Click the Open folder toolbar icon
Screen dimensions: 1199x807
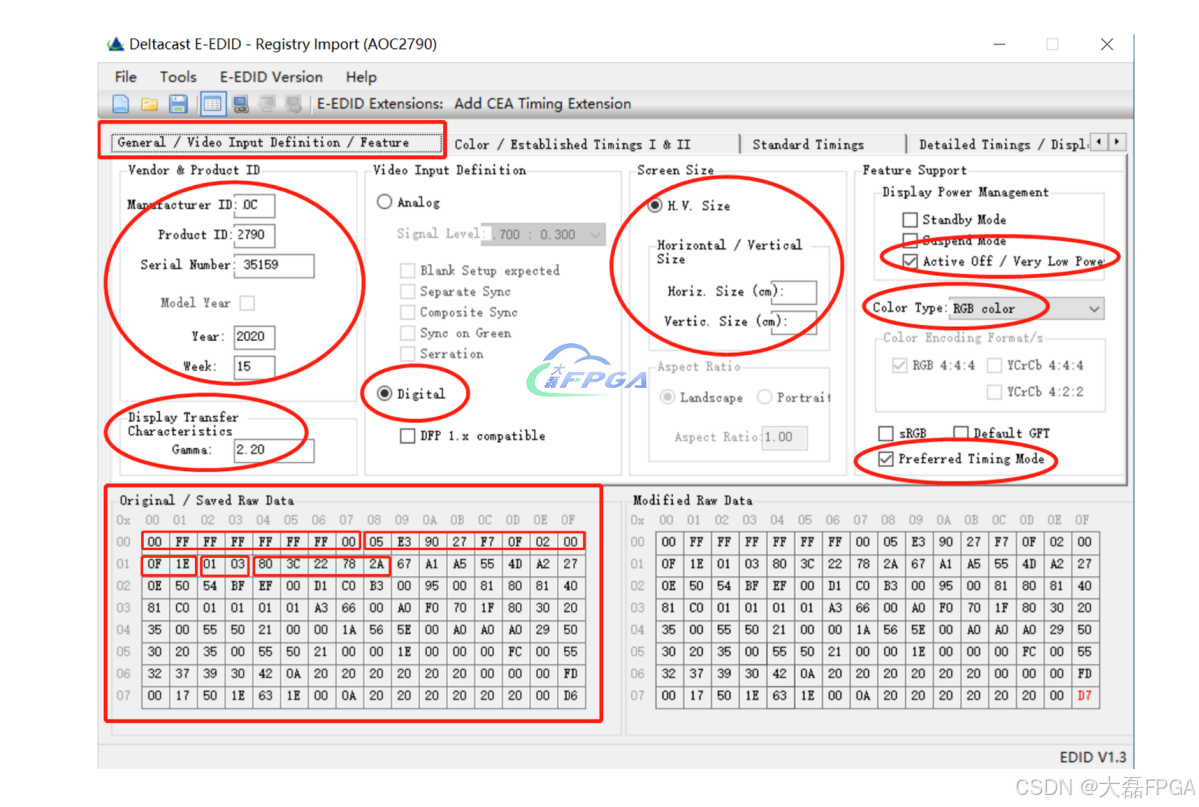pyautogui.click(x=149, y=104)
